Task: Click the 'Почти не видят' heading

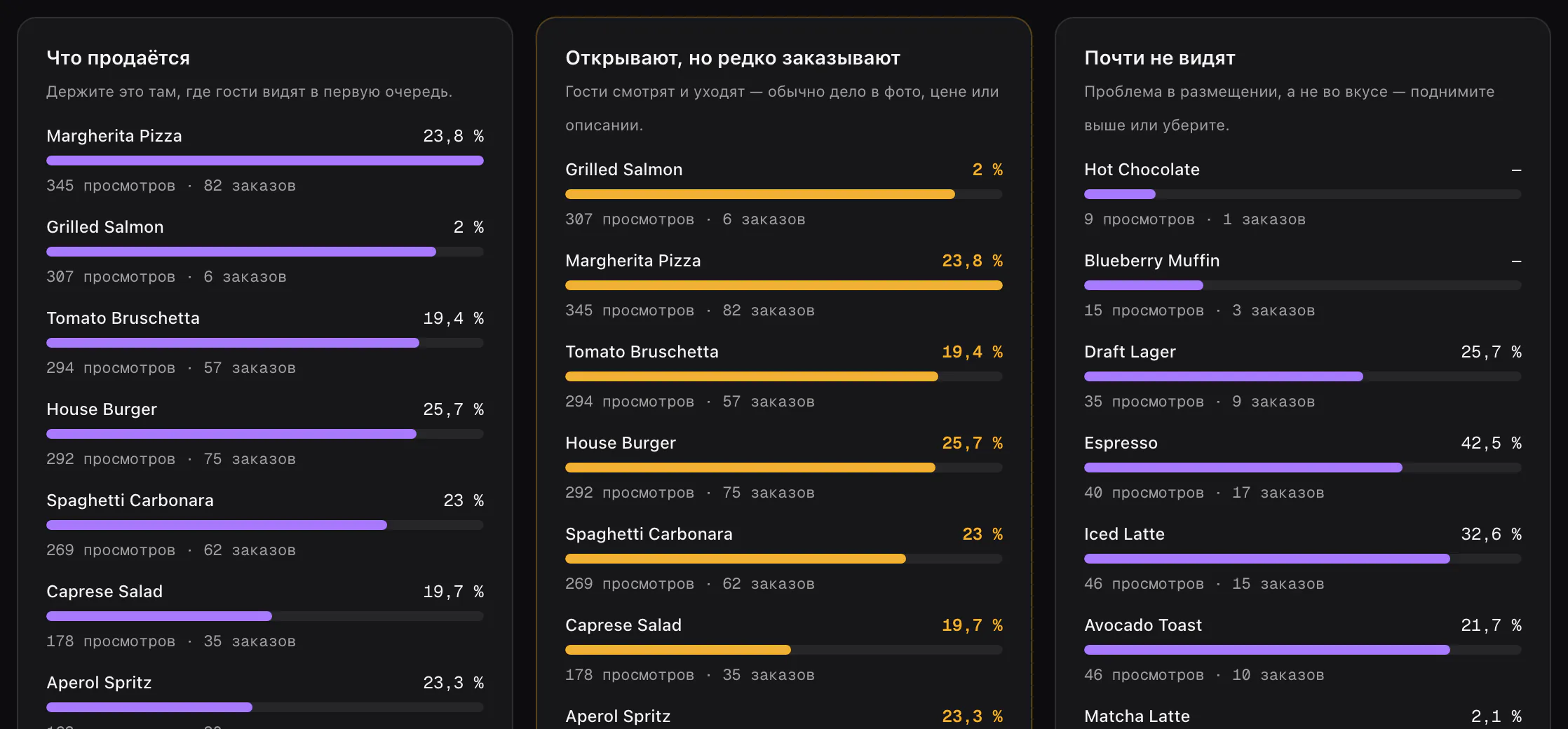Action: pyautogui.click(x=1160, y=57)
